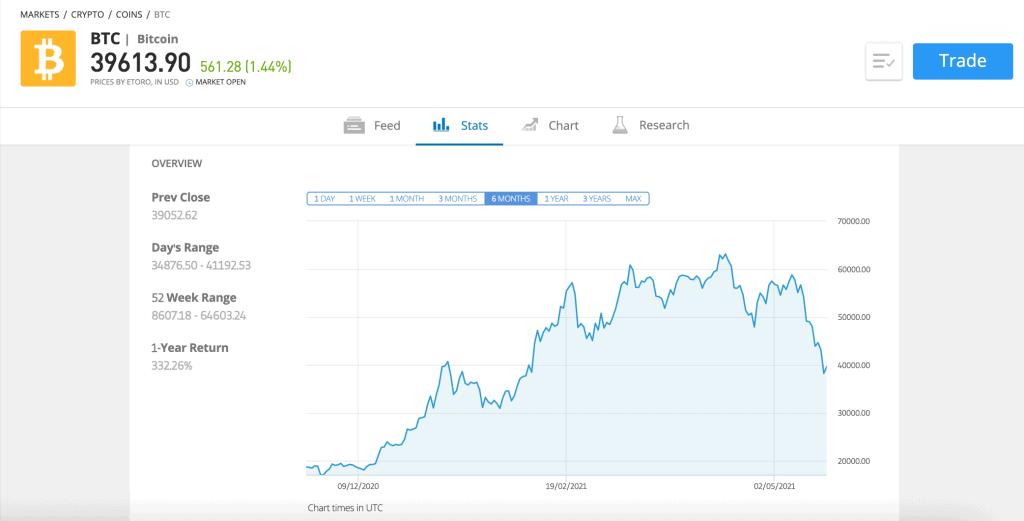Screen dimensions: 1024x521
Task: Click the Day's Range label
Action: tap(185, 247)
